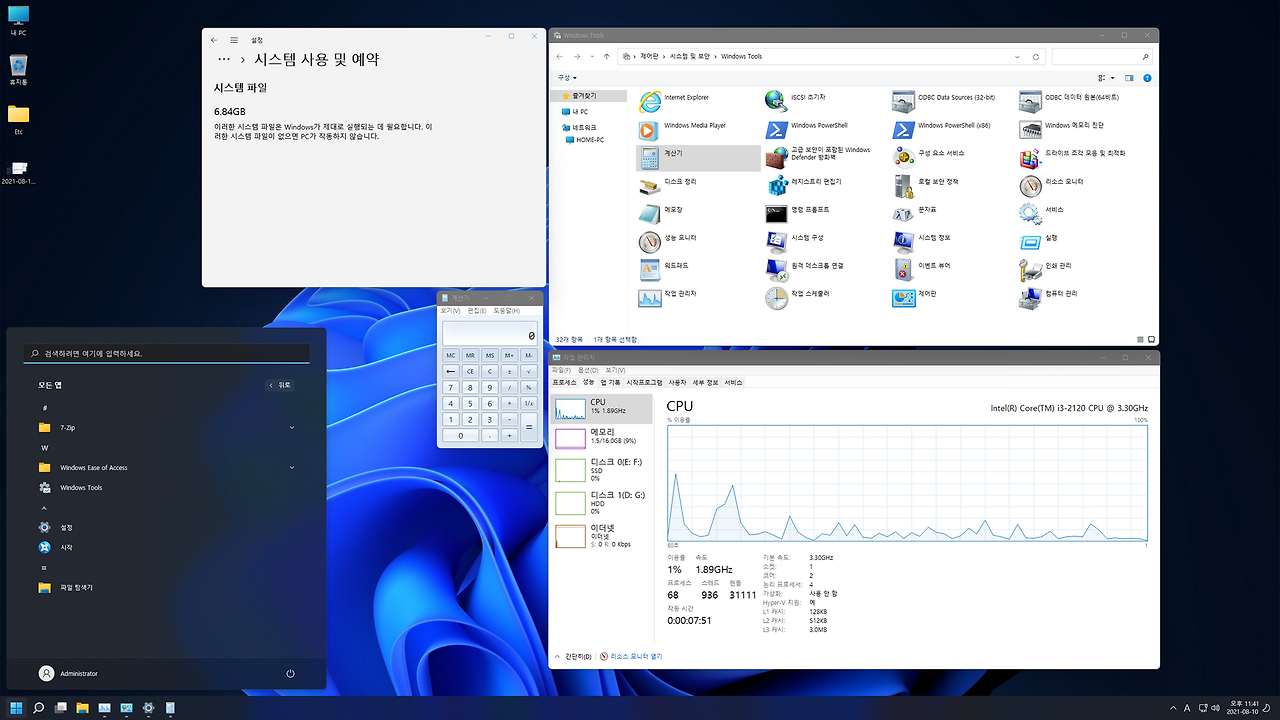This screenshot has width=1280, height=720.
Task: Click the MC memory button in Calculator
Action: point(451,355)
